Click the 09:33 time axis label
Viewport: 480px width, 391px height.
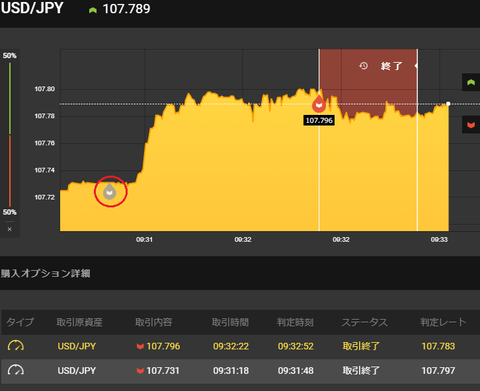pos(439,239)
